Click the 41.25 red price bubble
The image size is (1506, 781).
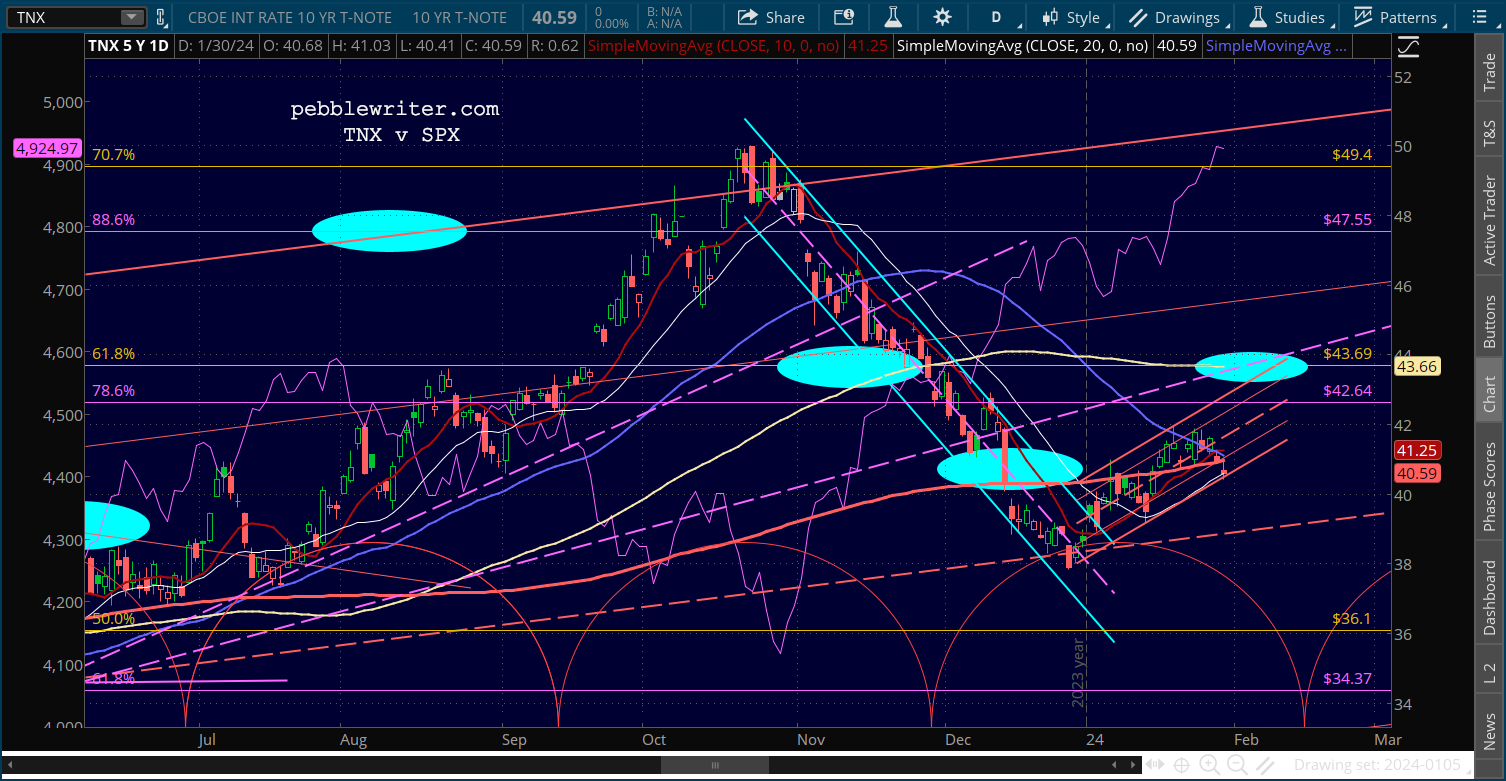1417,452
